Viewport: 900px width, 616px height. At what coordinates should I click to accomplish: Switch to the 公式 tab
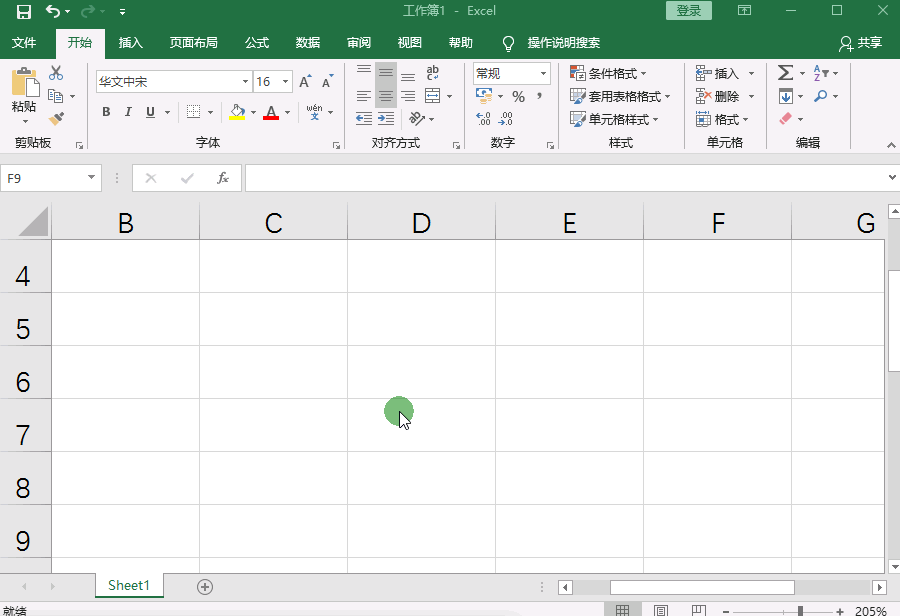tap(257, 42)
